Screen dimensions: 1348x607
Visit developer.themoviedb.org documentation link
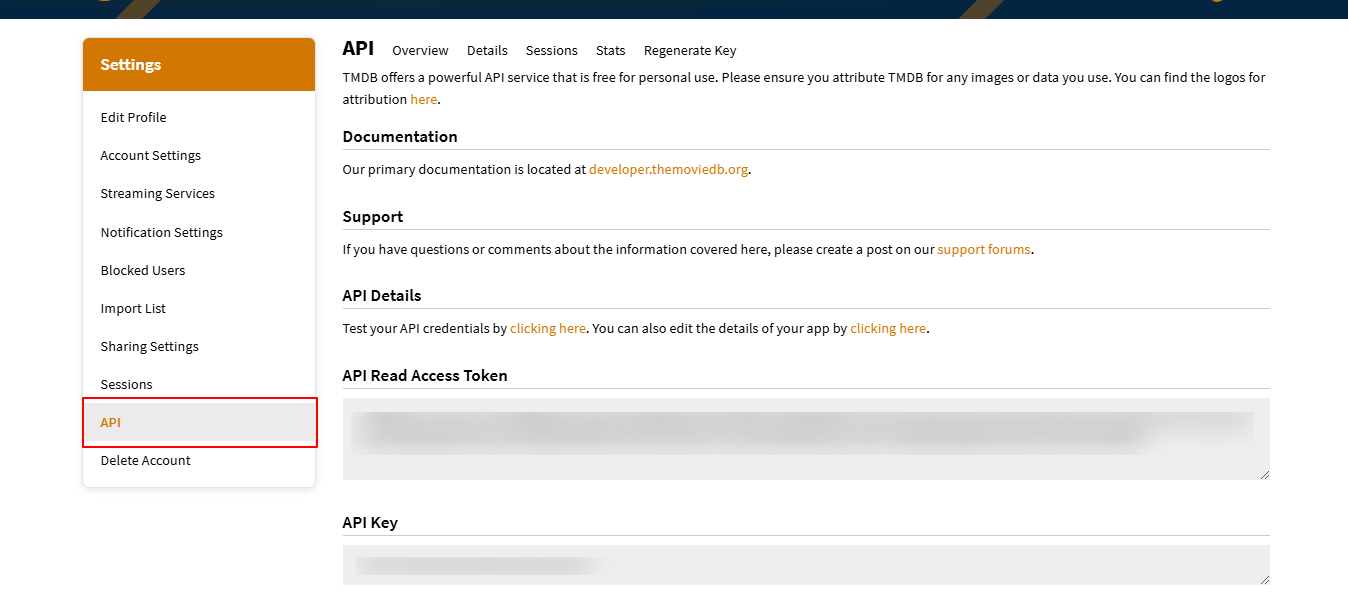coord(668,169)
